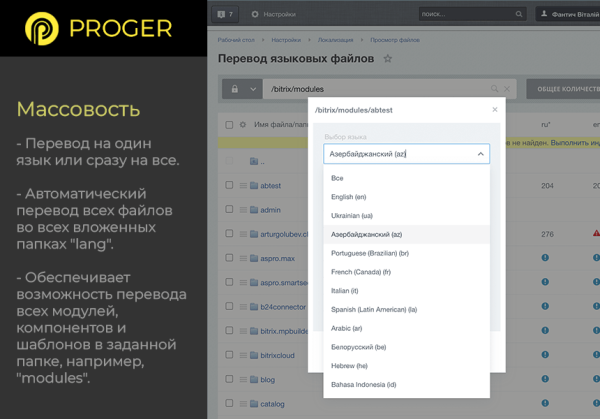
Task: Click the lock icon beside the path field
Action: click(236, 90)
